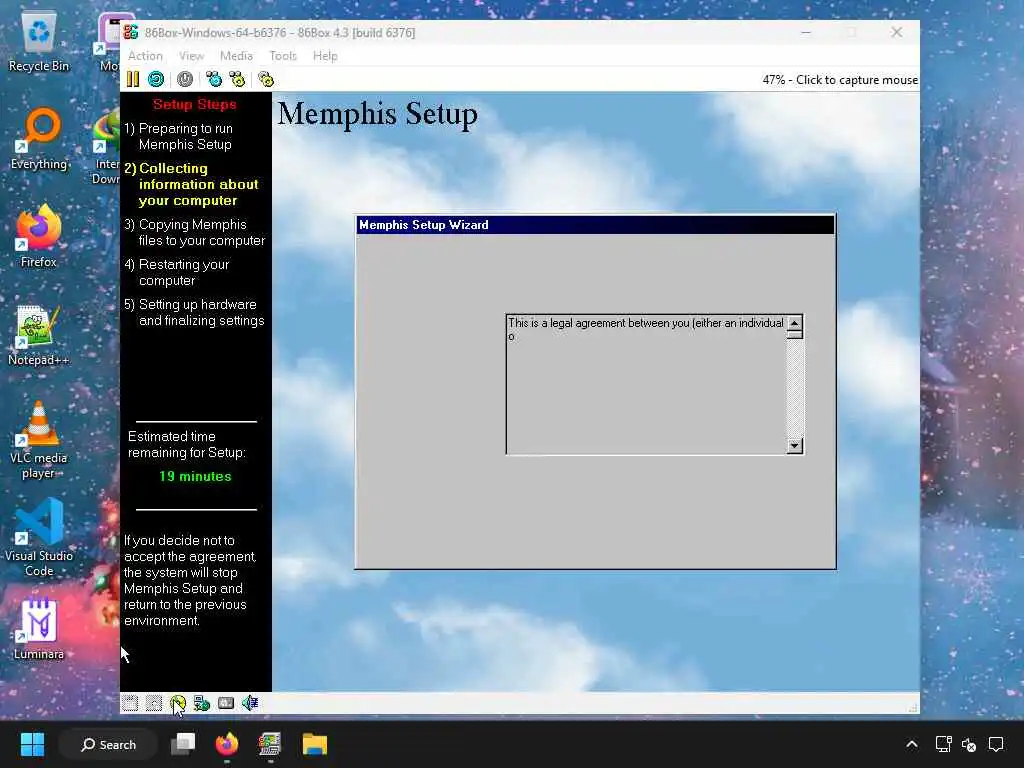Select the Everything desktop shortcut
The height and width of the screenshot is (768, 1024).
coord(39,139)
